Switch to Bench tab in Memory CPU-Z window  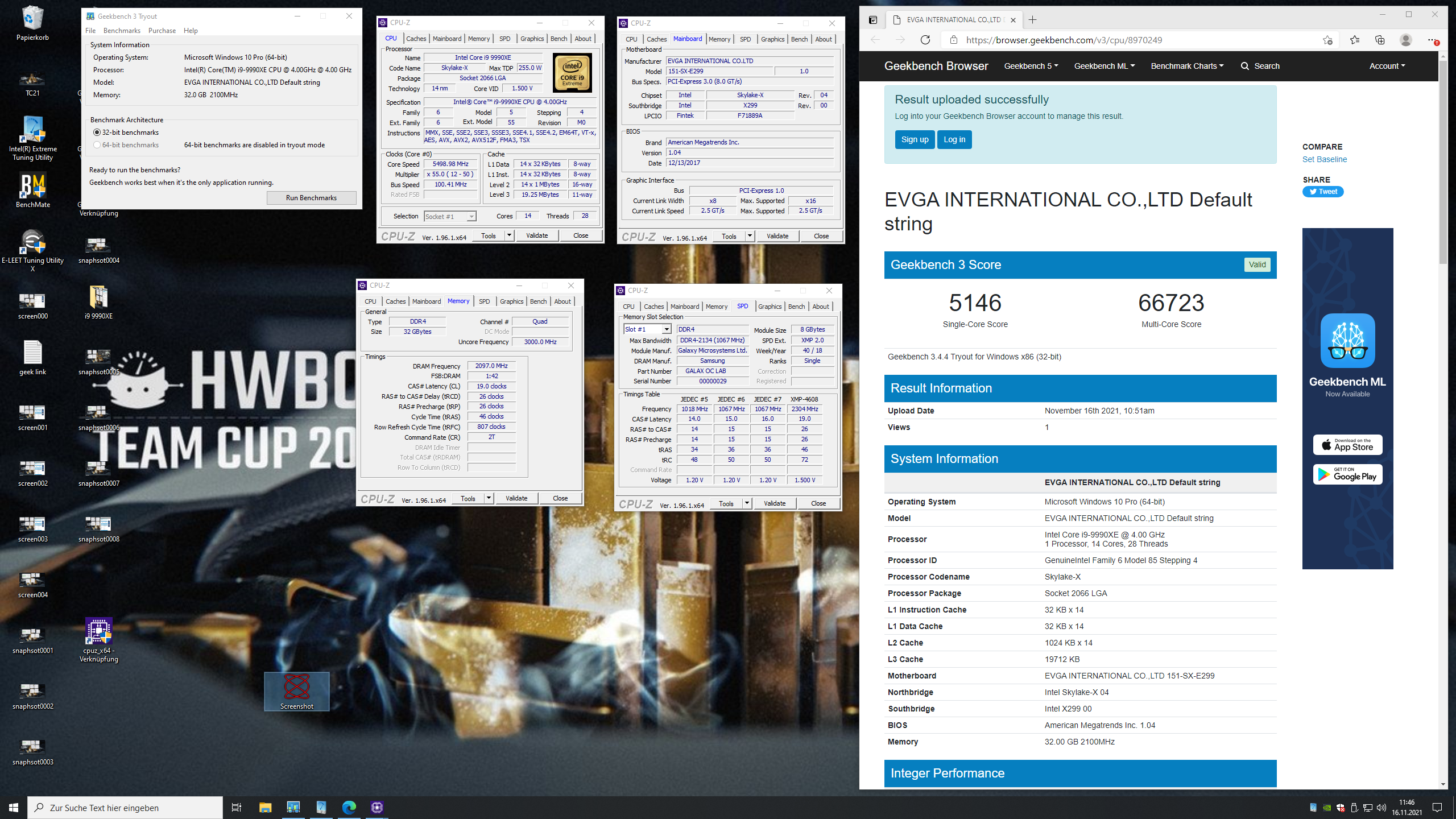pyautogui.click(x=538, y=301)
